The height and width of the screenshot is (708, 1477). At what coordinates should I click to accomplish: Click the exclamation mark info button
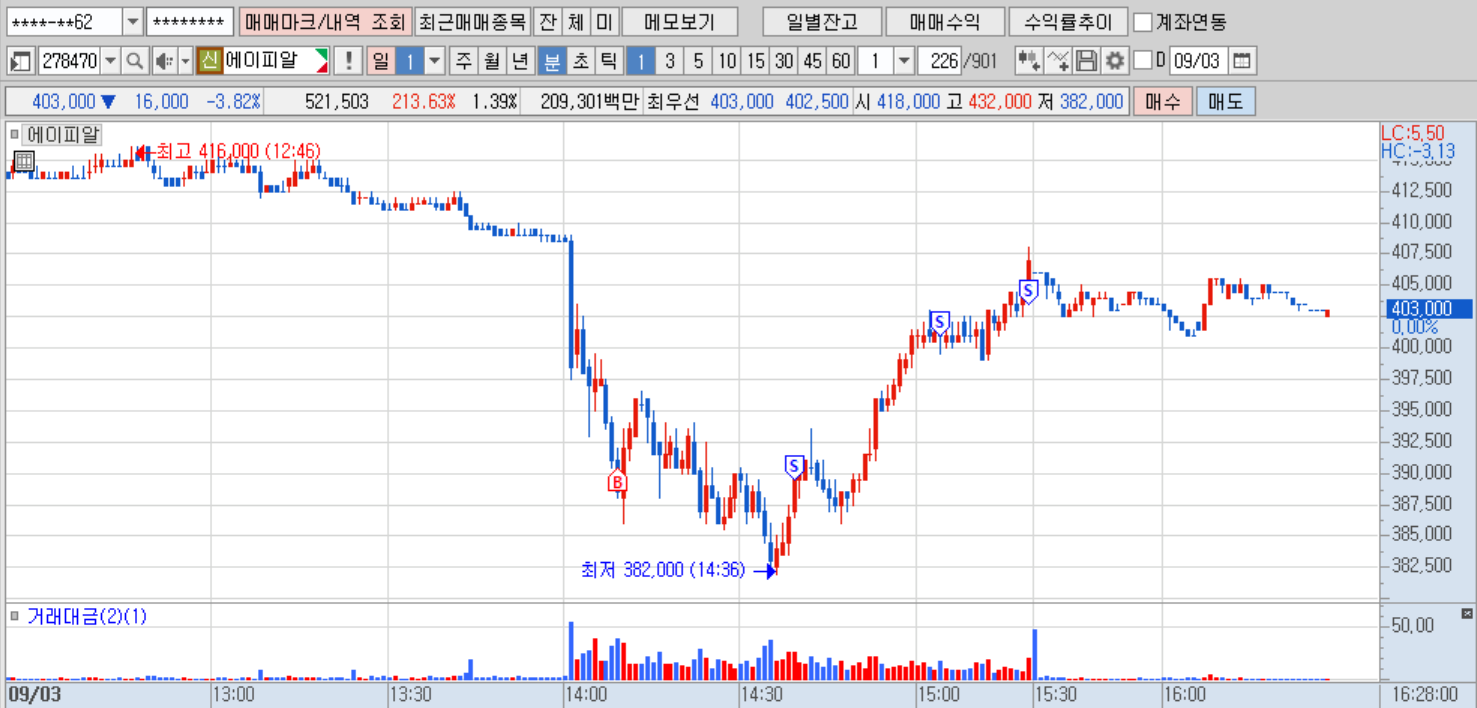(347, 61)
